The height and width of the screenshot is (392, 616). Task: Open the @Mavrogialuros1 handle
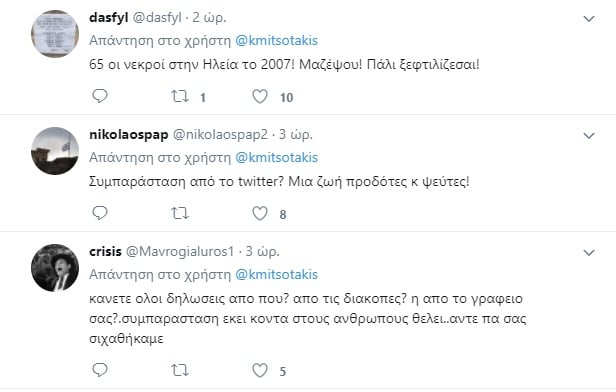pyautogui.click(x=180, y=251)
